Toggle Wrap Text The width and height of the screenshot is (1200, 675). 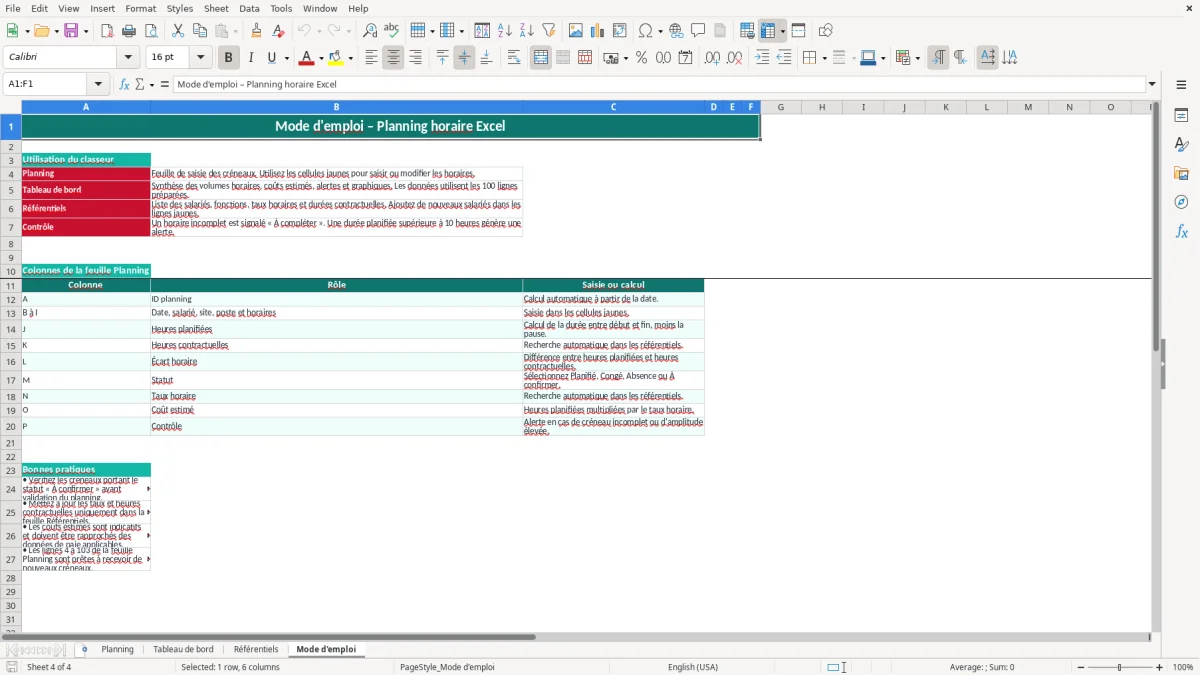coord(514,58)
